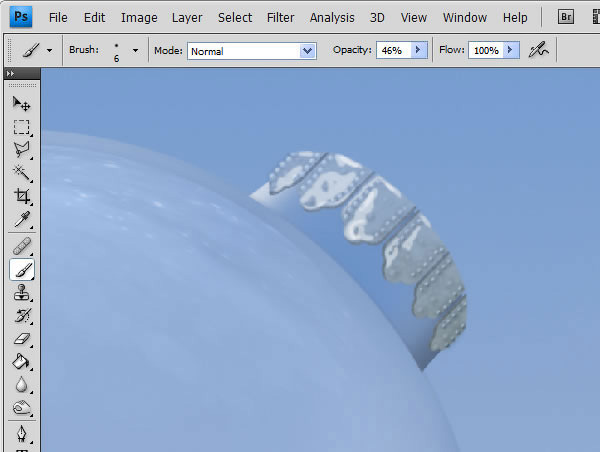Screen dimensions: 600x452
Task: Click the Opacity field showing 46%
Action: click(394, 50)
